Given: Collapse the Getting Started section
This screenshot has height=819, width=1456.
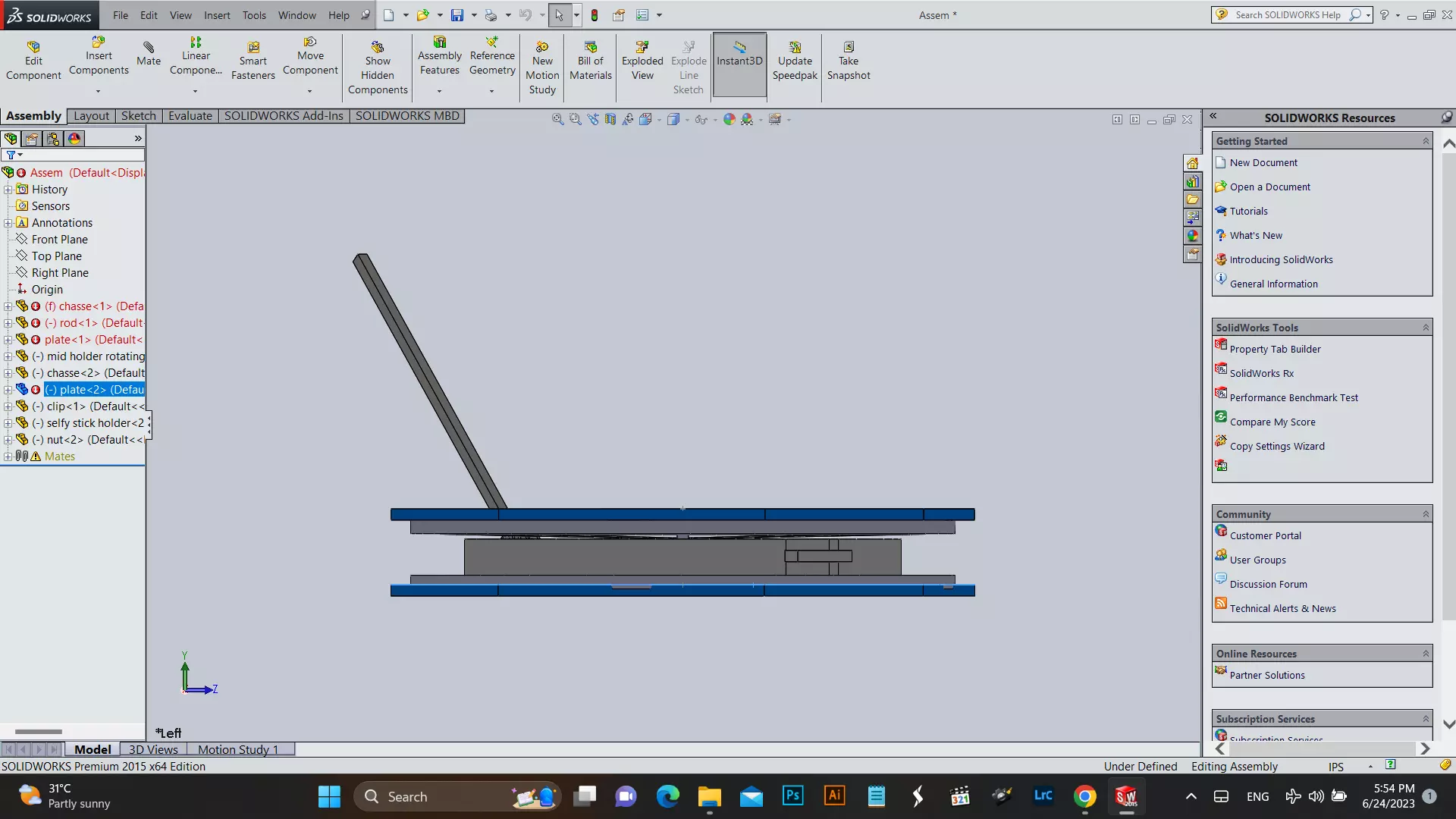Looking at the screenshot, I should tap(1426, 141).
